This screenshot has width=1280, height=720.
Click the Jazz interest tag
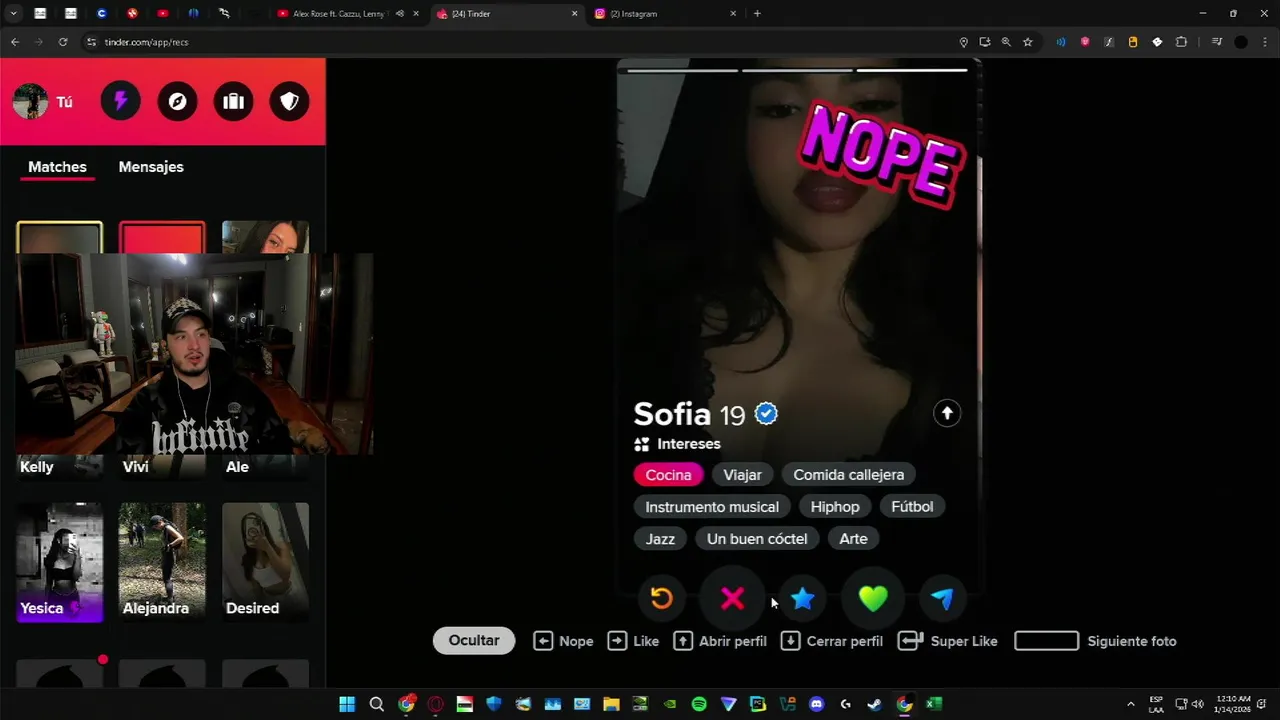pos(660,539)
